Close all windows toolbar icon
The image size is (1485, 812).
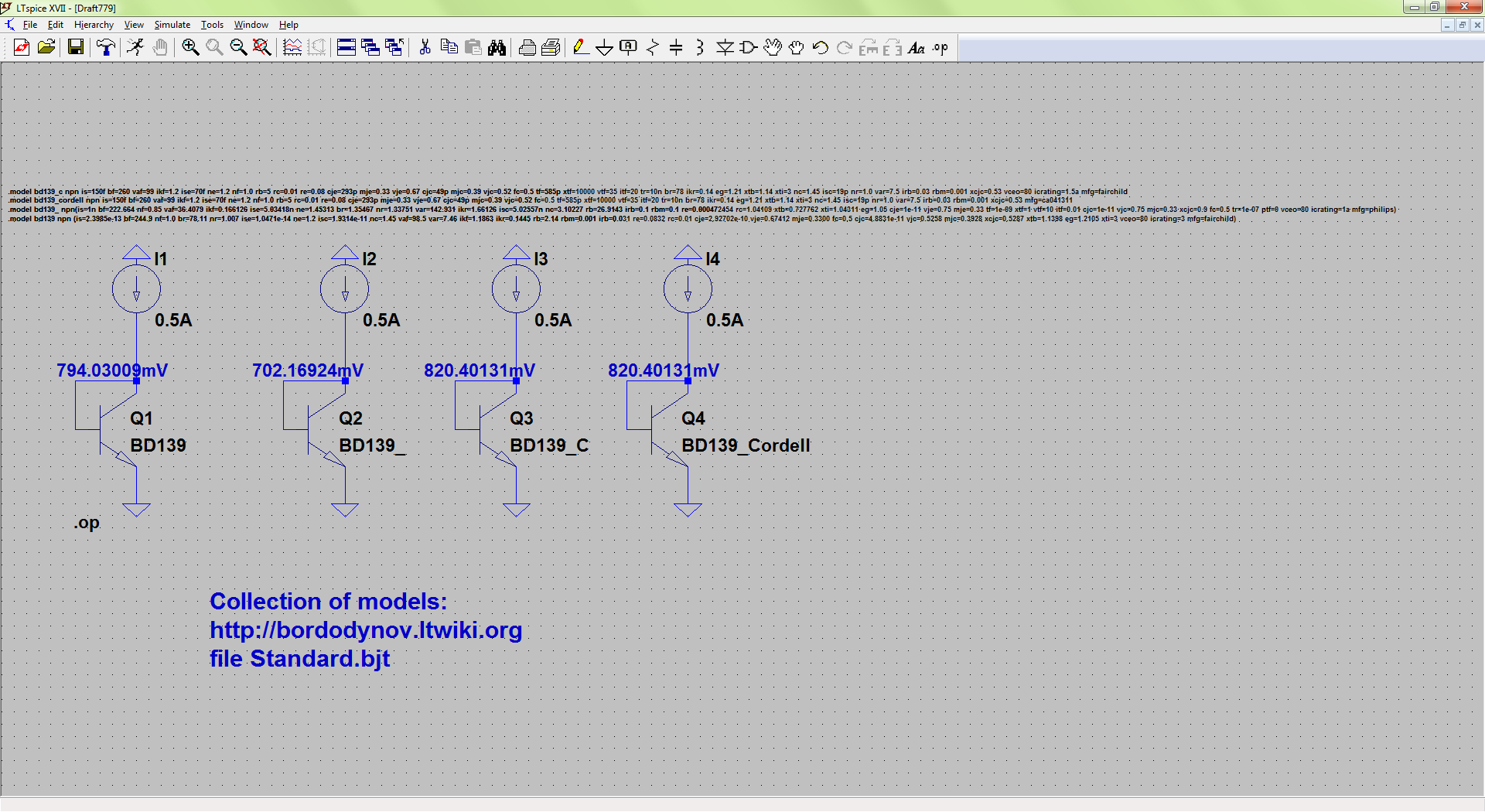point(394,48)
